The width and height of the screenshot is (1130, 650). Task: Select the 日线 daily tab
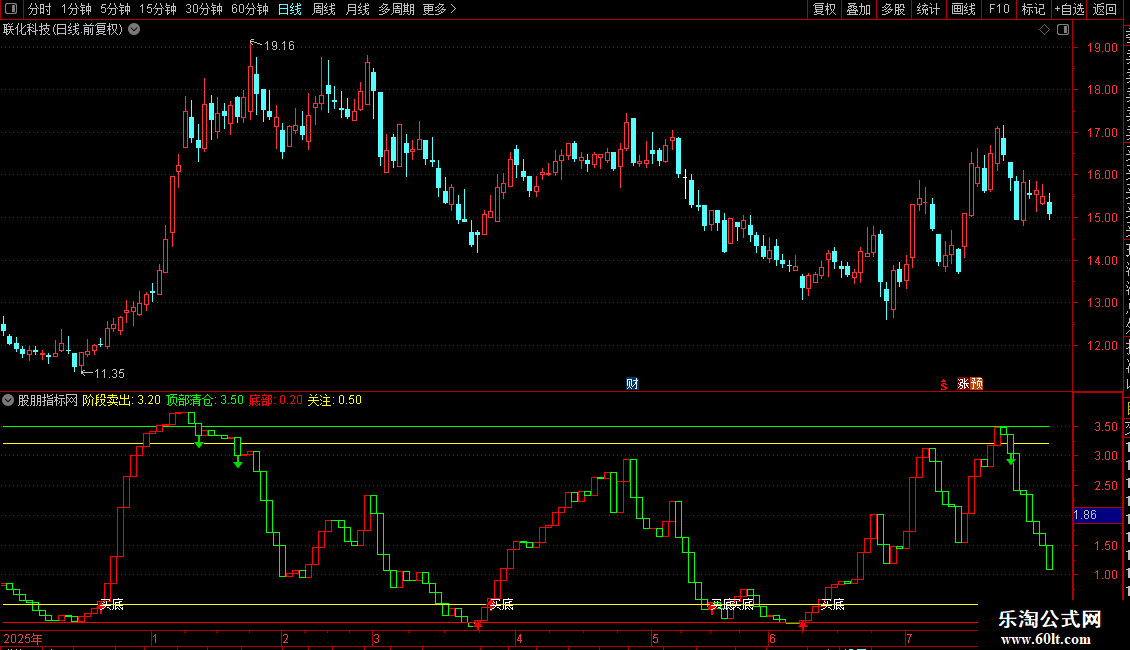(290, 9)
